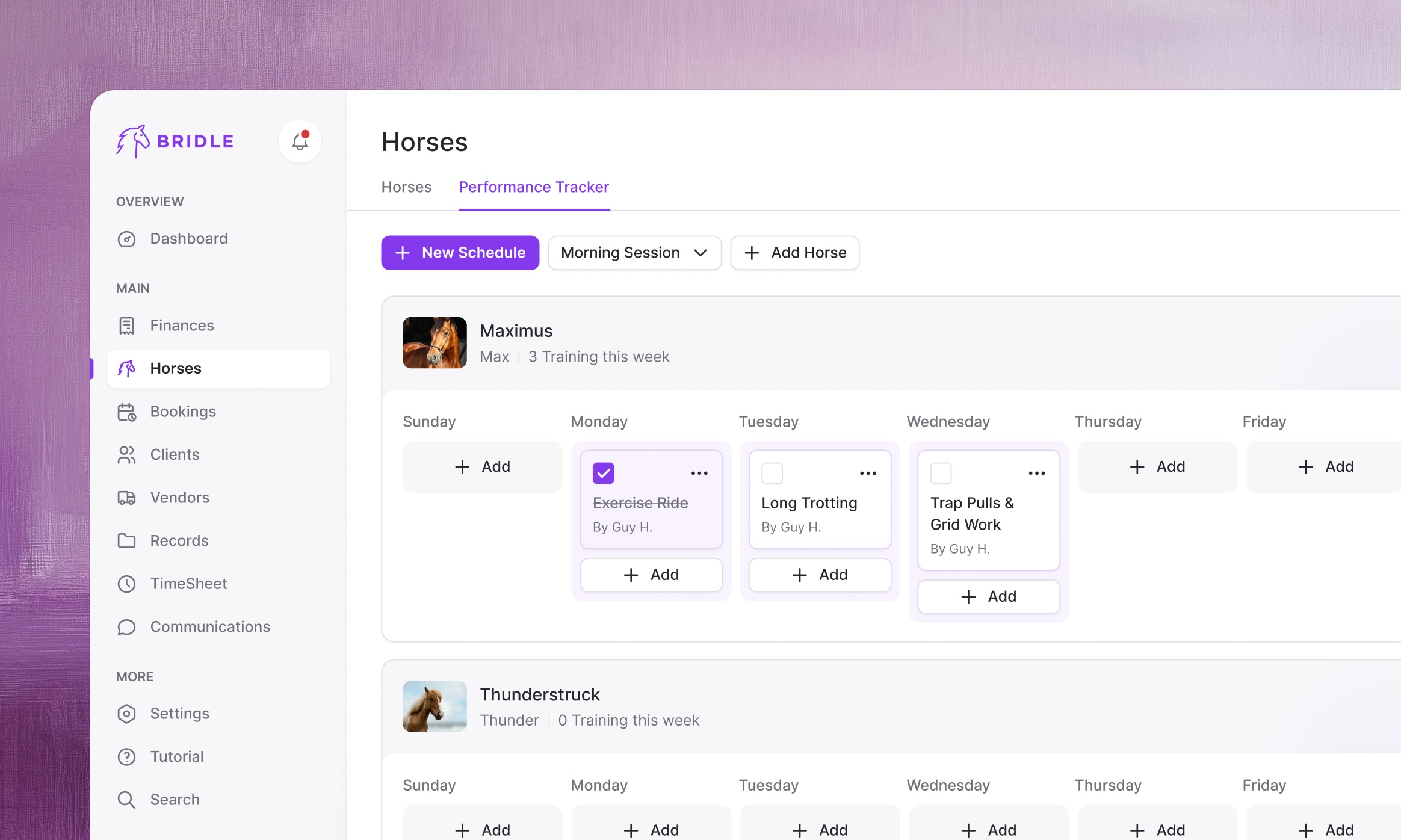1401x840 pixels.
Task: Open the notifications bell icon
Action: click(300, 141)
